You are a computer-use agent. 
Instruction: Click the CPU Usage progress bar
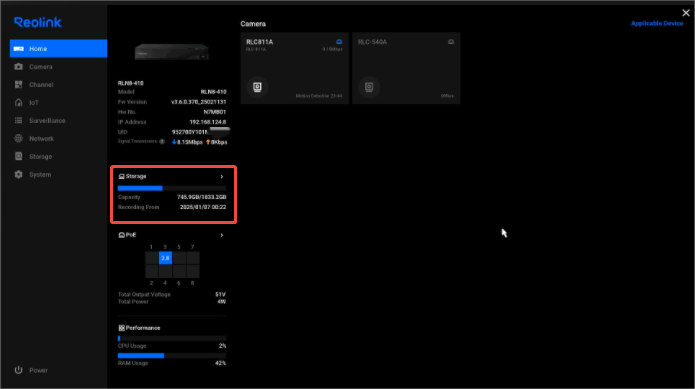coord(172,338)
